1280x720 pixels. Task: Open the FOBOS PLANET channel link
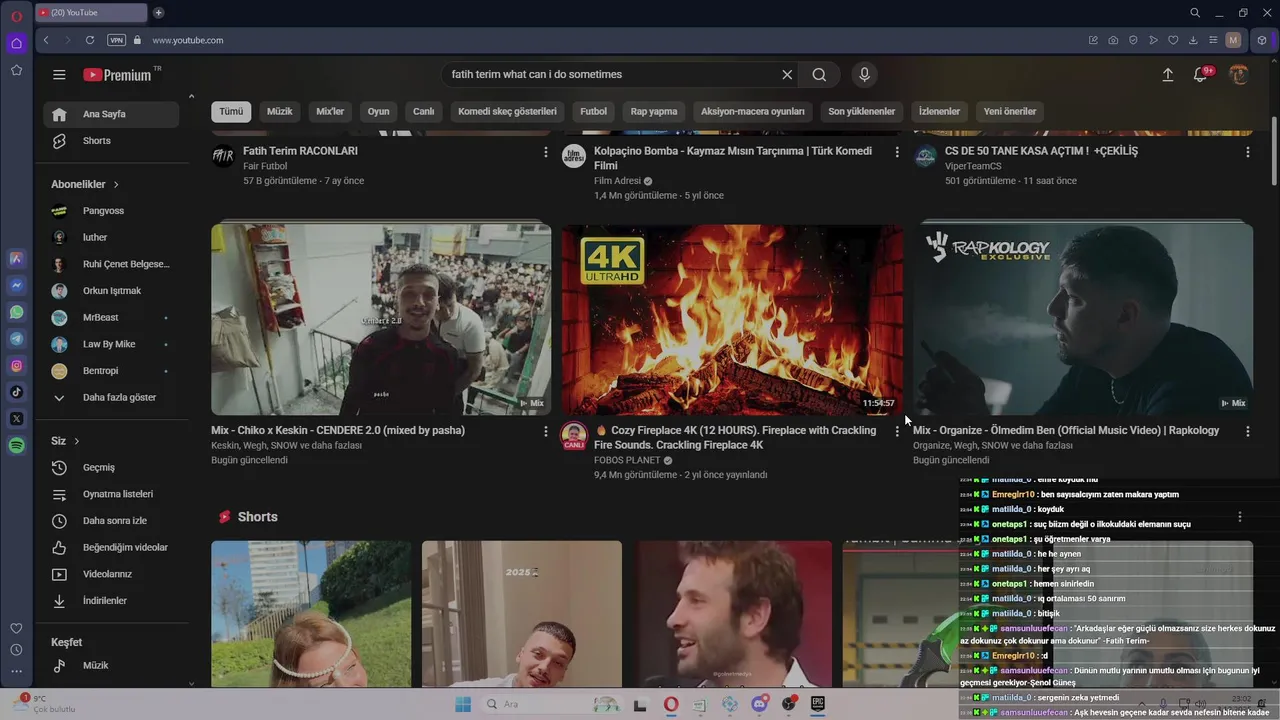[627, 460]
